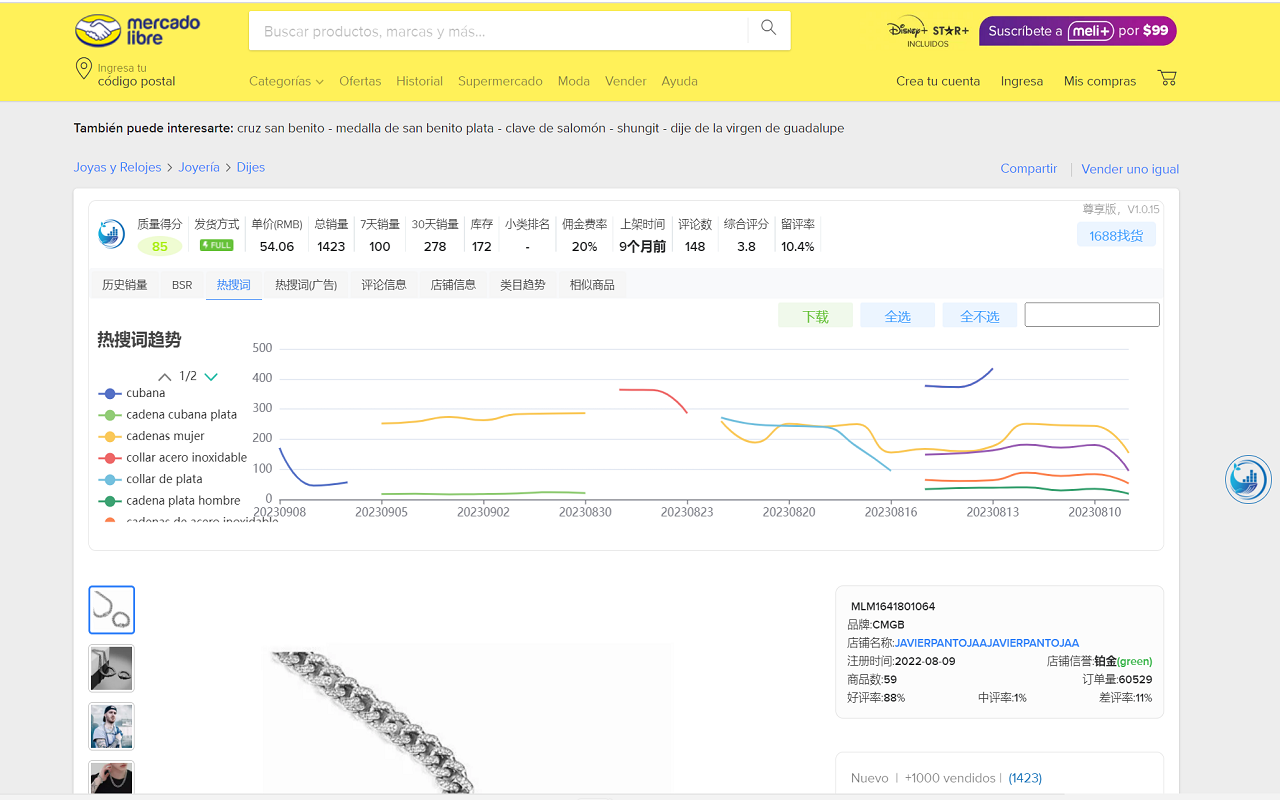Click the 下载 download button
This screenshot has height=800, width=1280.
[815, 316]
